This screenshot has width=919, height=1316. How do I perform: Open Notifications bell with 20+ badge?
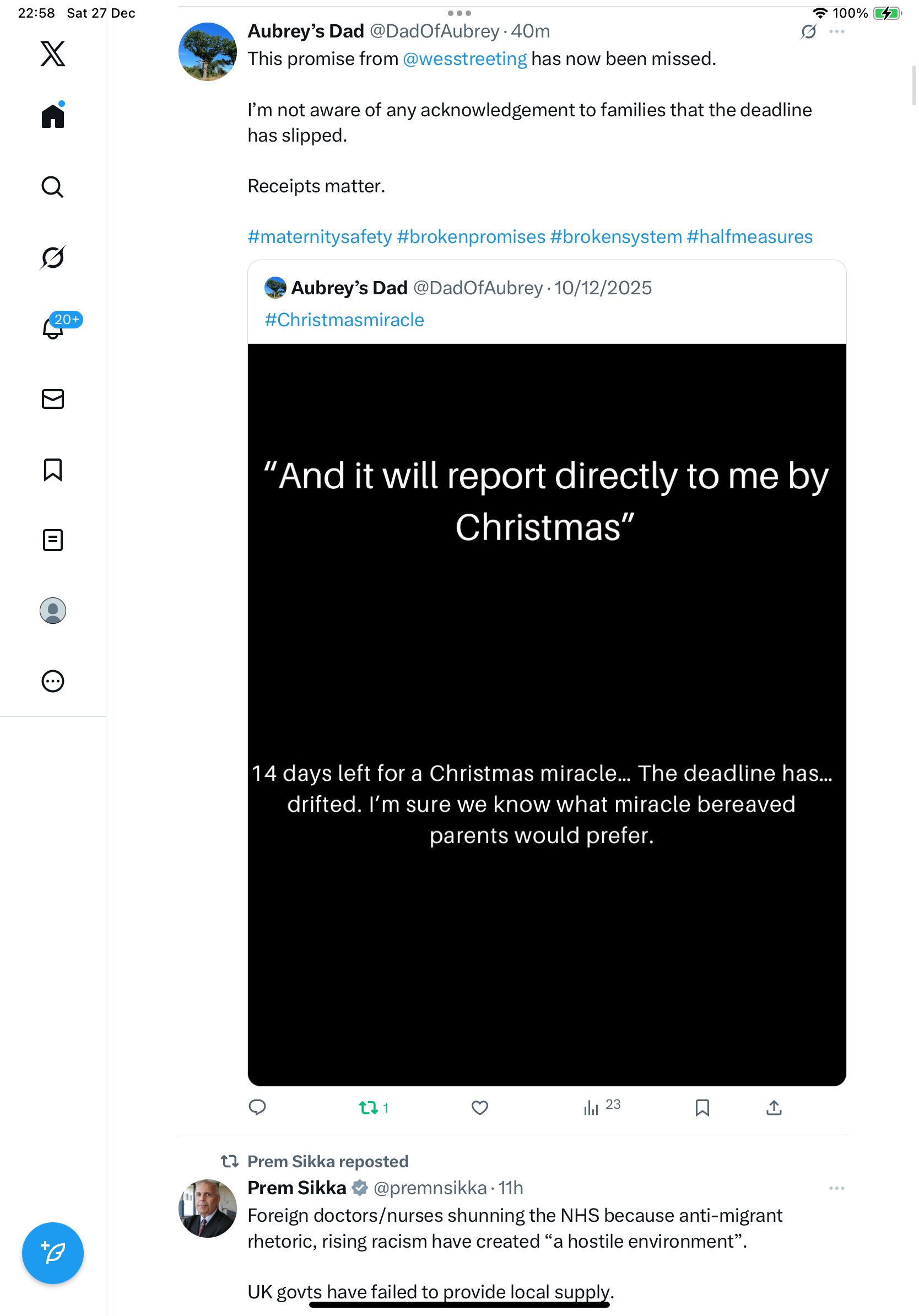[x=53, y=328]
